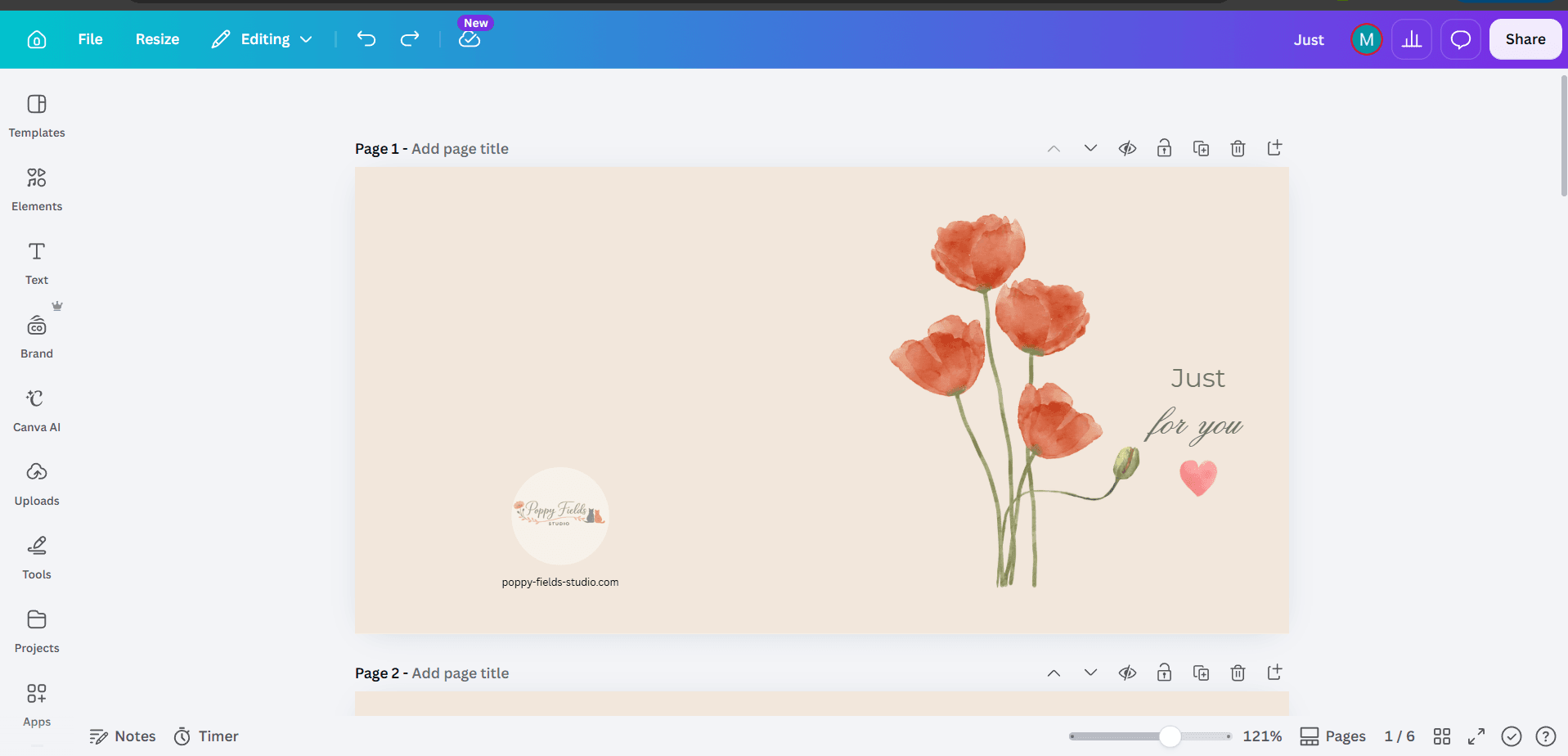Add a new page after Page 2
This screenshot has width=1568, height=756.
coord(1274,673)
